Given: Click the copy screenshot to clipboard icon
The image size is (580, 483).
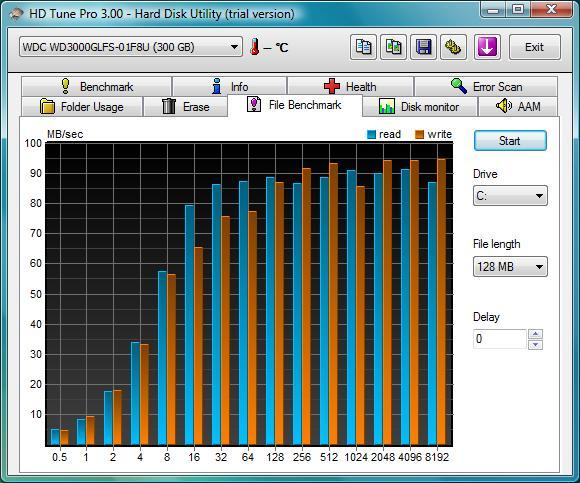Looking at the screenshot, I should [x=394, y=47].
